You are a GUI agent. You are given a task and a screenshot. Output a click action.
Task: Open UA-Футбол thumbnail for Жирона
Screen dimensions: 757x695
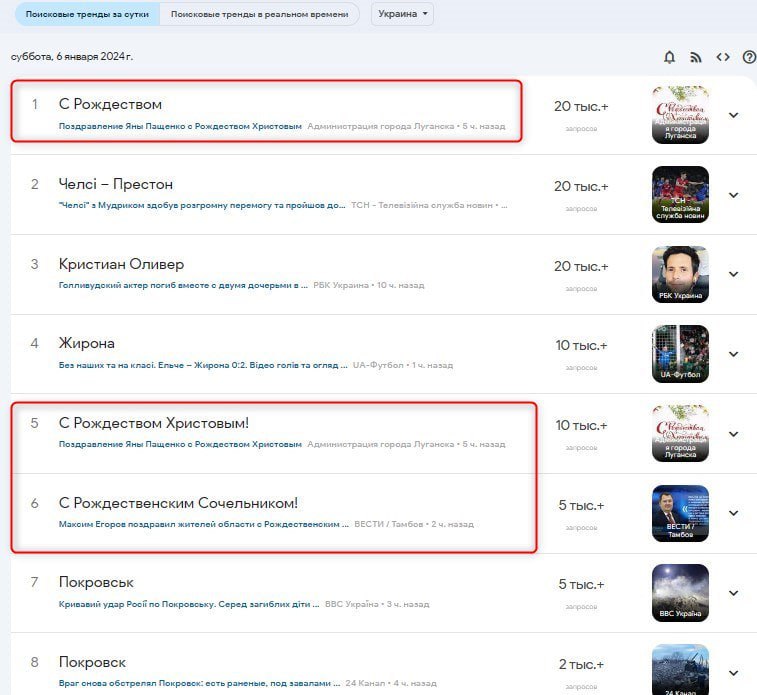tap(680, 353)
